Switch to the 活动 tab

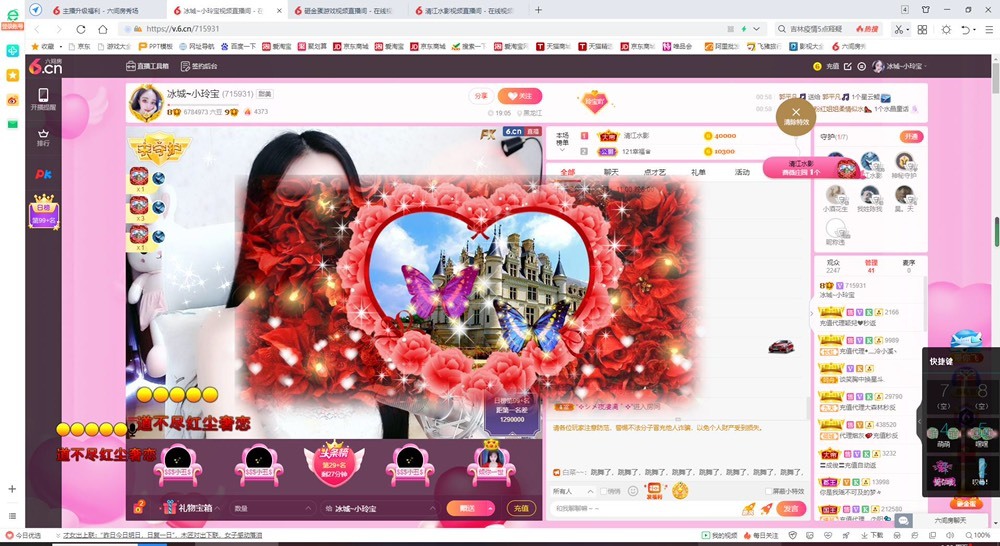point(742,172)
